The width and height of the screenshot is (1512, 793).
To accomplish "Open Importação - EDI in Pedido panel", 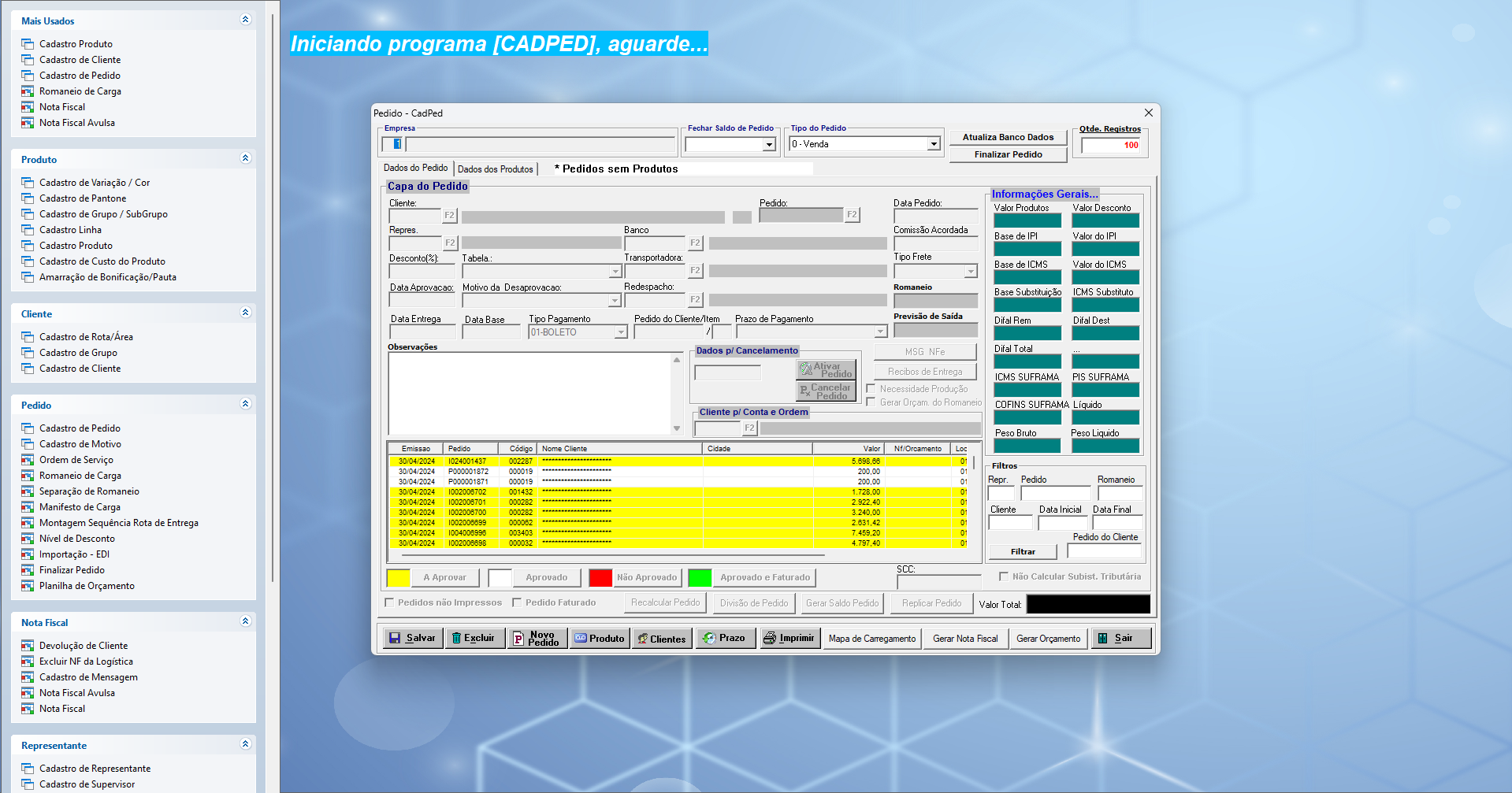I will point(74,554).
